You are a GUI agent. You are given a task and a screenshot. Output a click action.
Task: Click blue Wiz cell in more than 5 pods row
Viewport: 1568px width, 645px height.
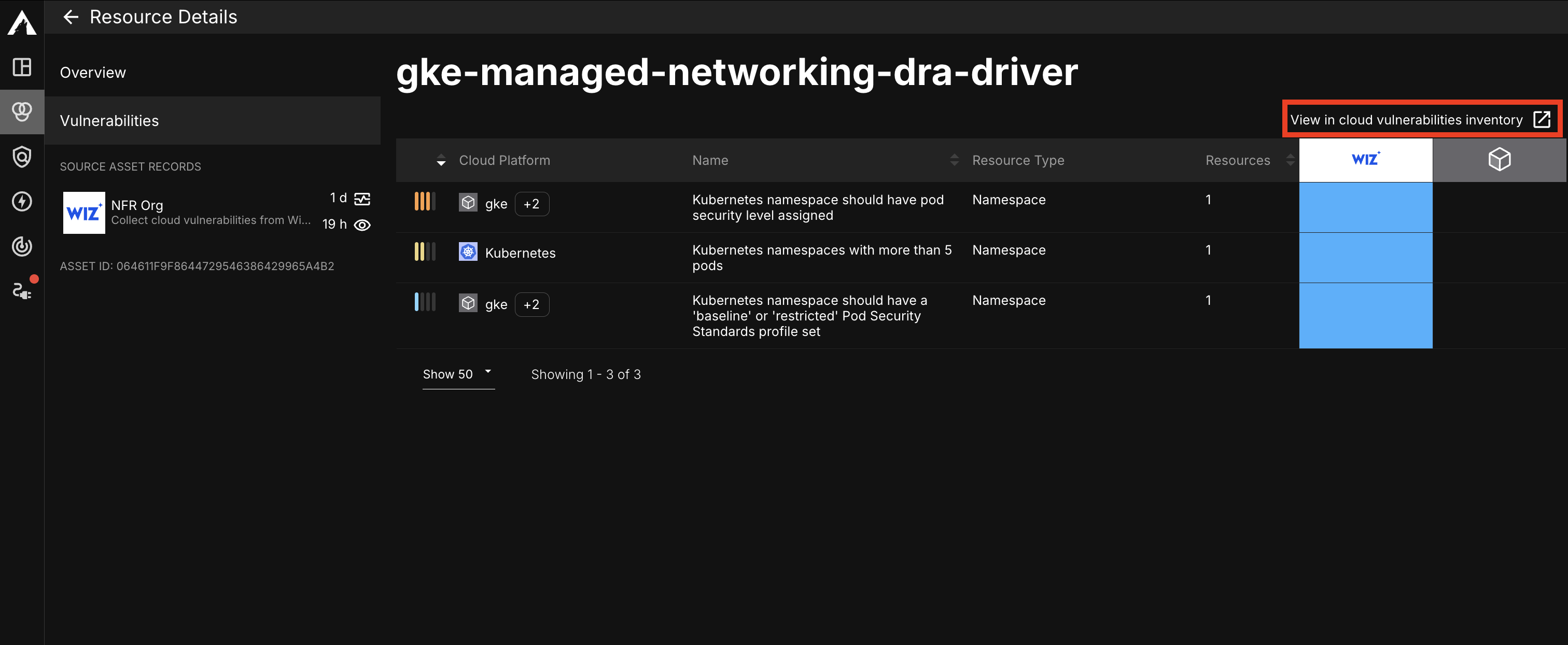[x=1365, y=257]
